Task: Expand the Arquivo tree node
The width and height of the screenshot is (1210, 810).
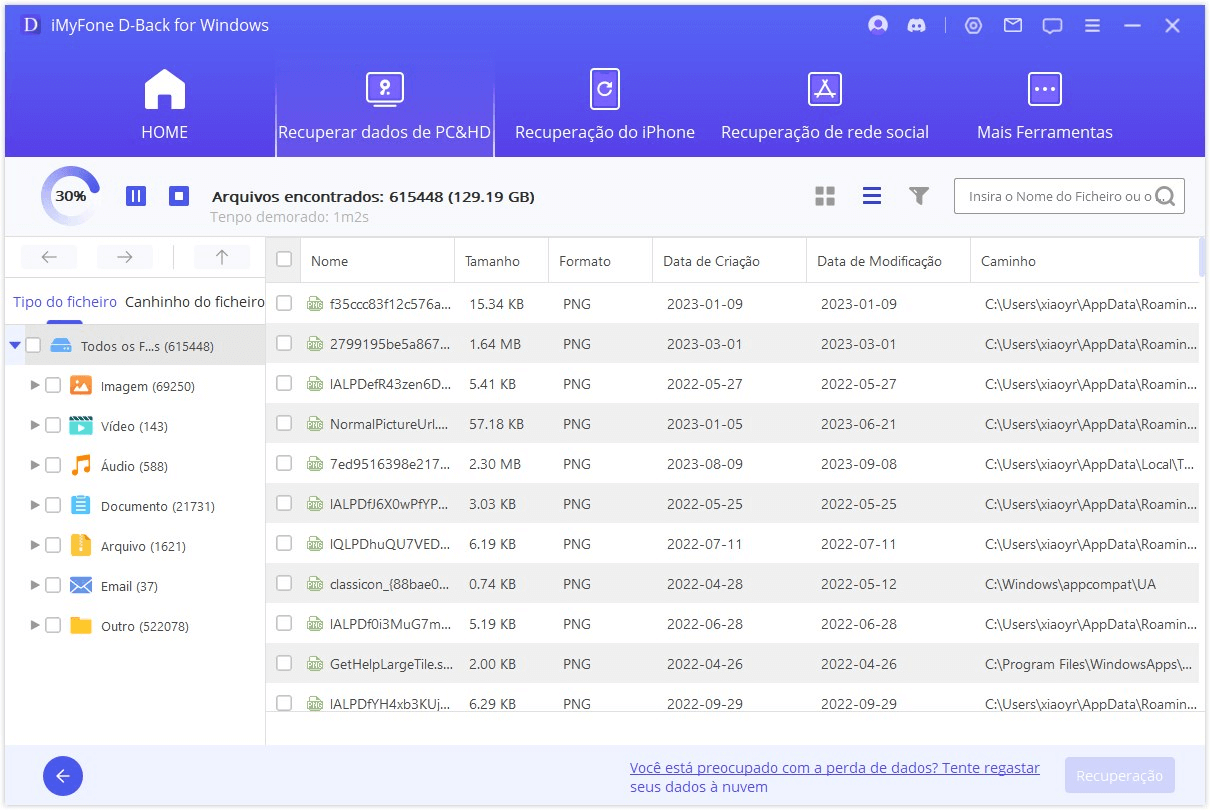Action: point(35,545)
